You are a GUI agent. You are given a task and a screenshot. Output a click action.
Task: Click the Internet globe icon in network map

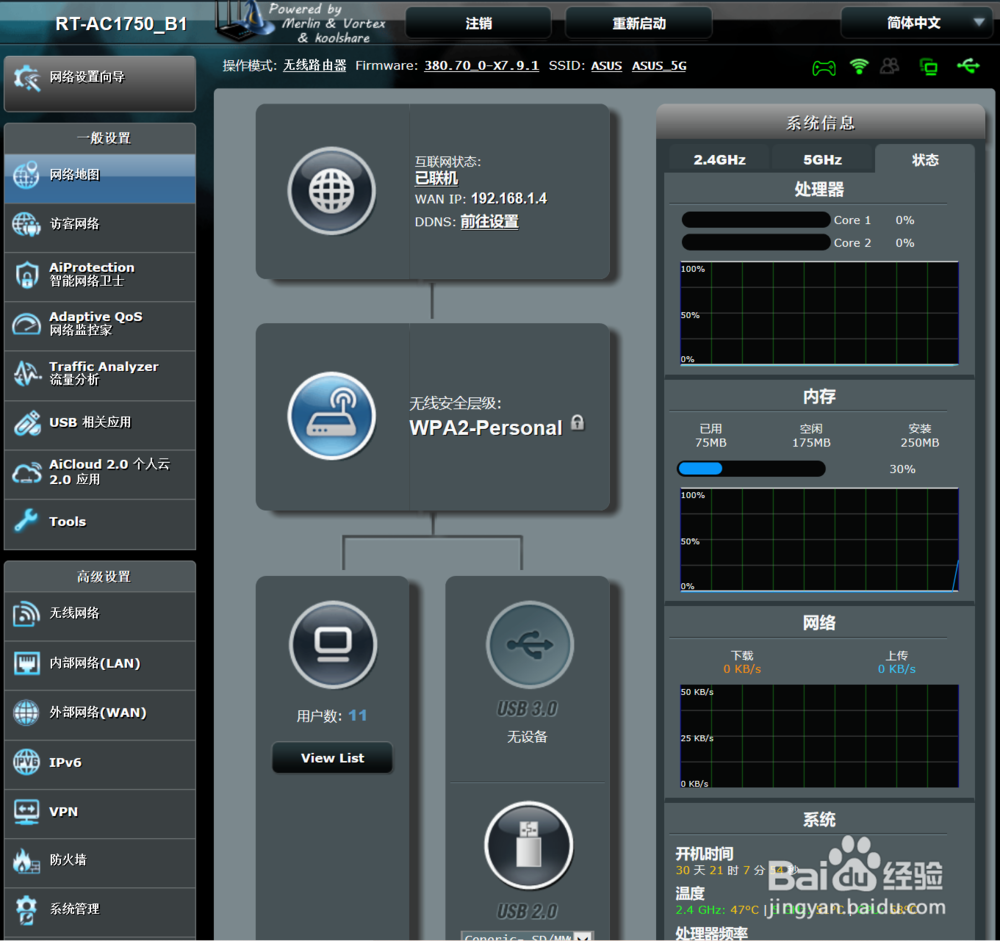point(332,191)
